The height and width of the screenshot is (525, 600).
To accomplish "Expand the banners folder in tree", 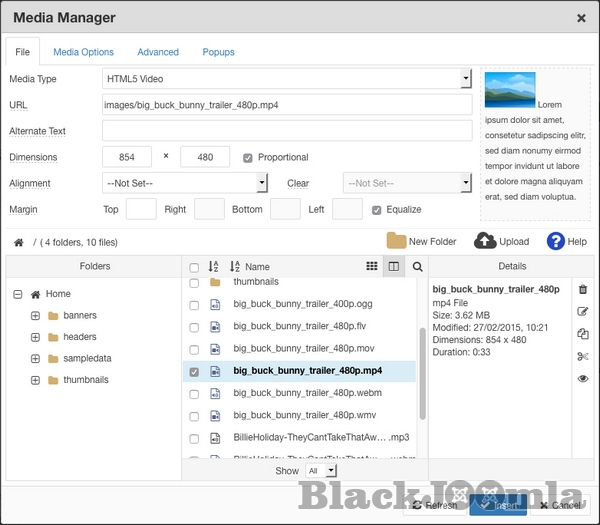I will coord(35,316).
